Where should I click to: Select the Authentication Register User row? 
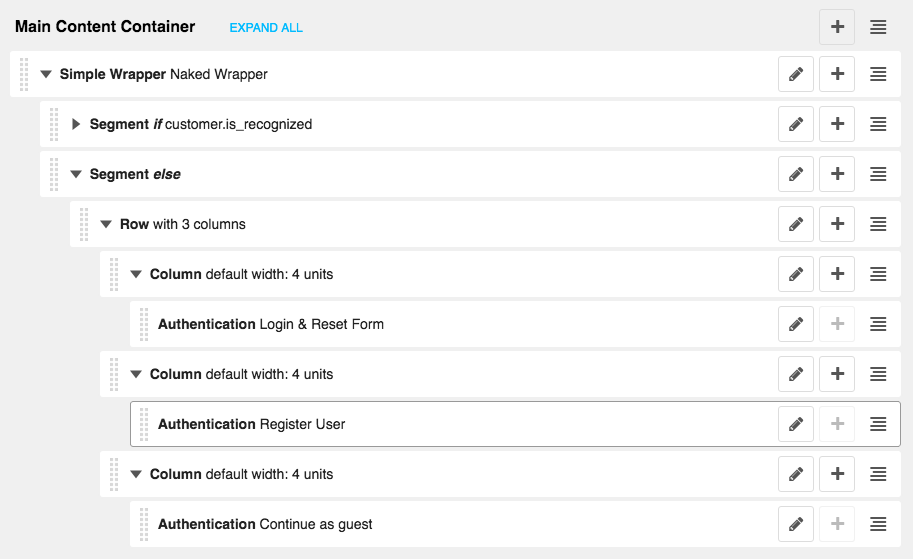coord(515,424)
